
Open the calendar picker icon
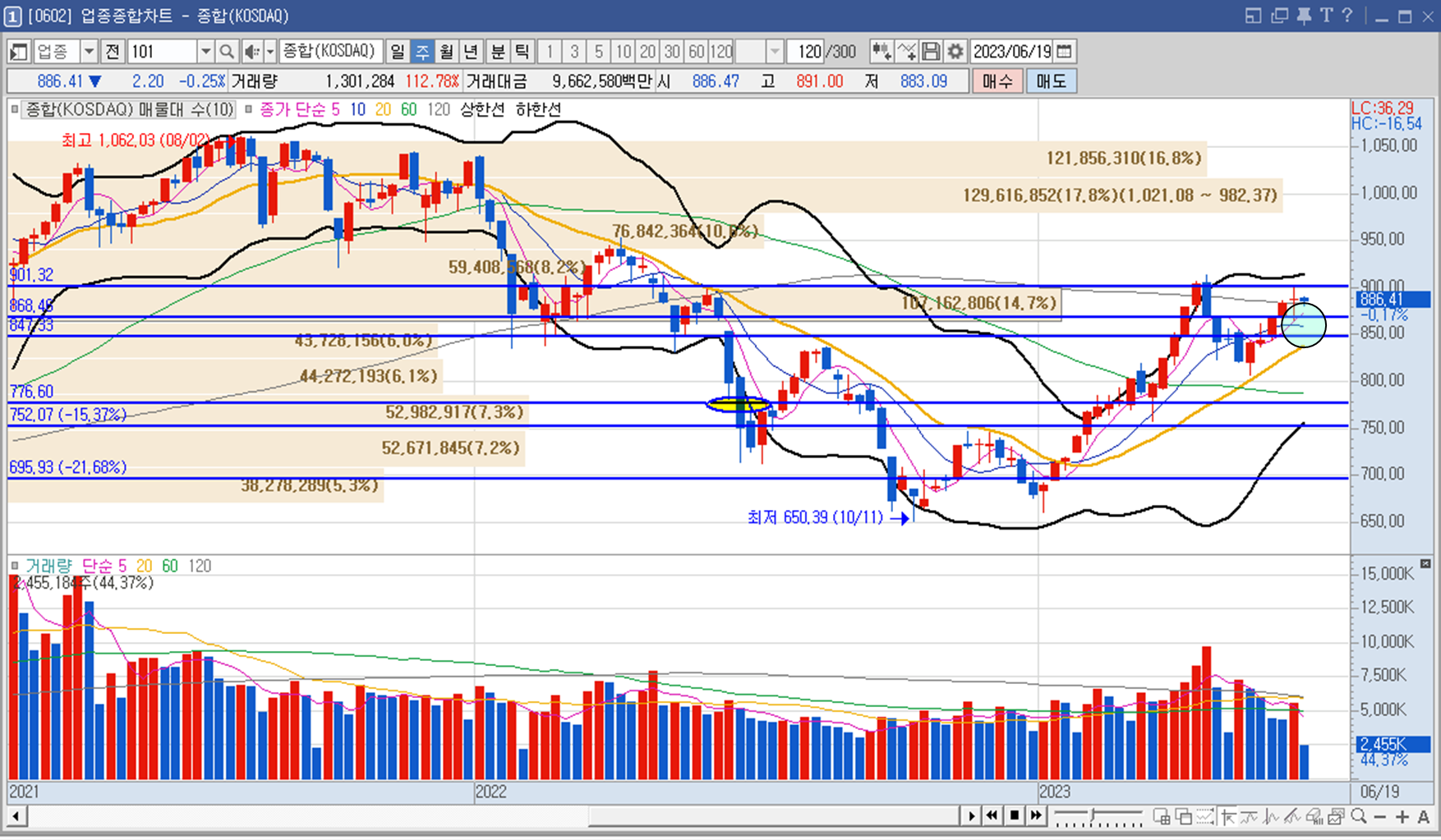(1064, 52)
